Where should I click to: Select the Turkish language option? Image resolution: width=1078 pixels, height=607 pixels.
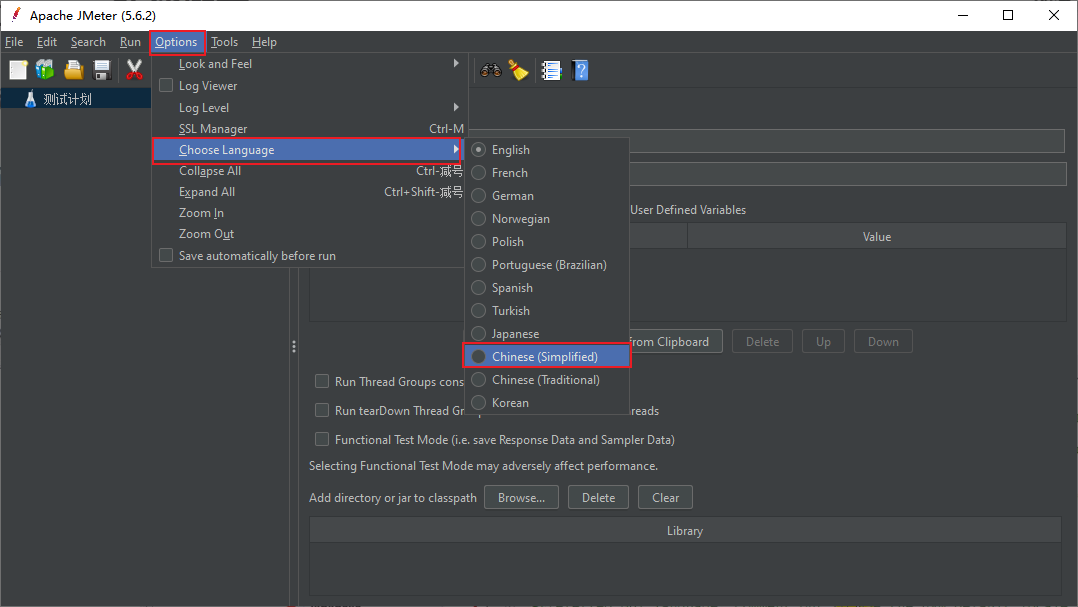[x=547, y=311]
